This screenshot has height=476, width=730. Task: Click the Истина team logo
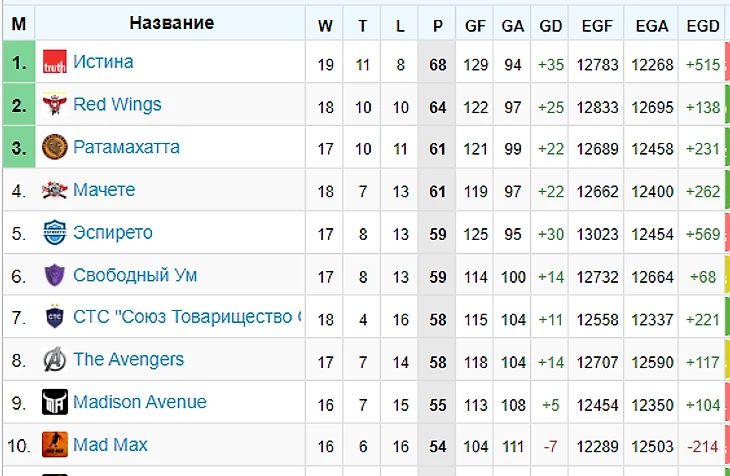(x=54, y=62)
